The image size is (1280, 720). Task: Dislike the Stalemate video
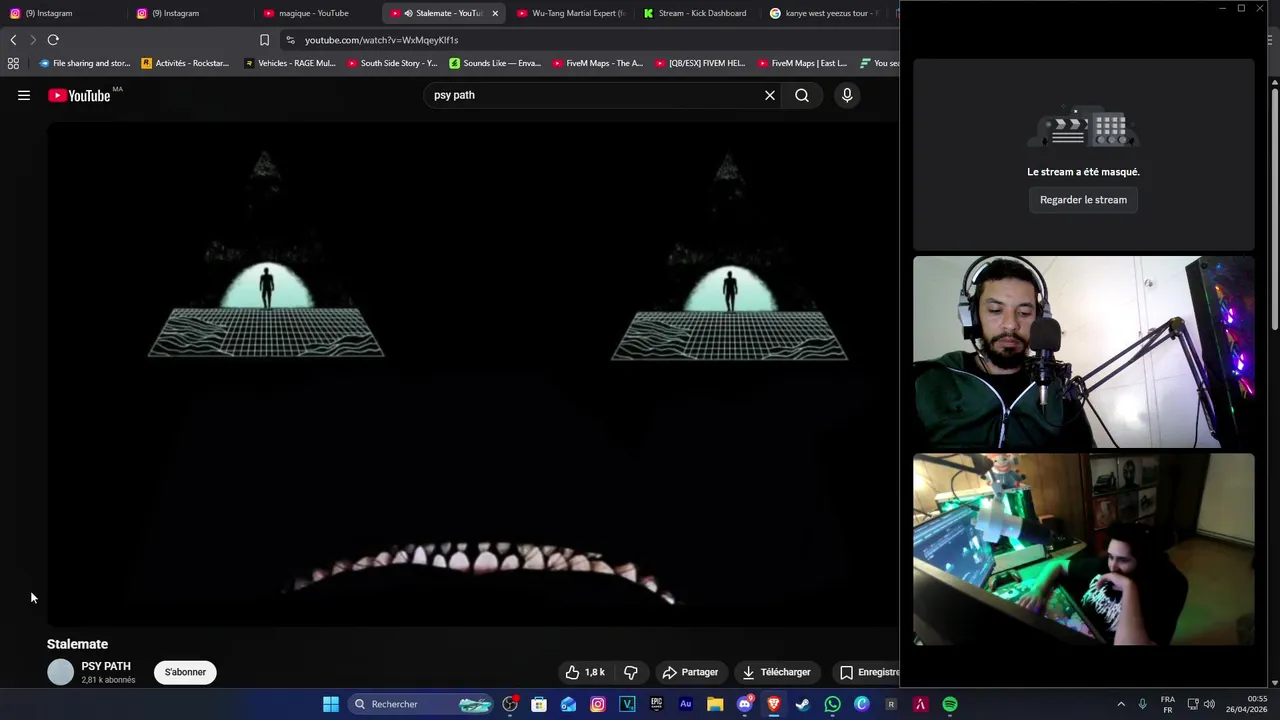[x=631, y=672]
